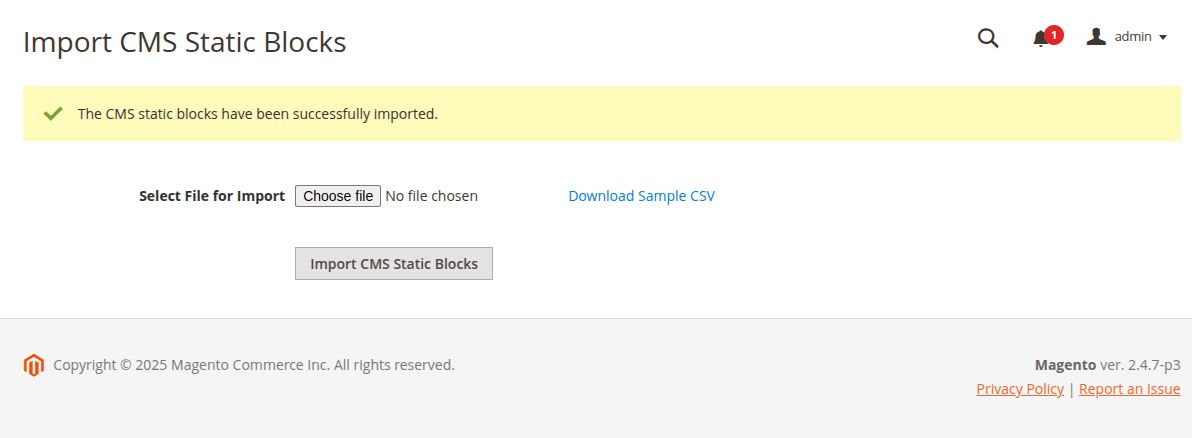
Task: Click the "No file chosen" file field text
Action: coord(431,196)
